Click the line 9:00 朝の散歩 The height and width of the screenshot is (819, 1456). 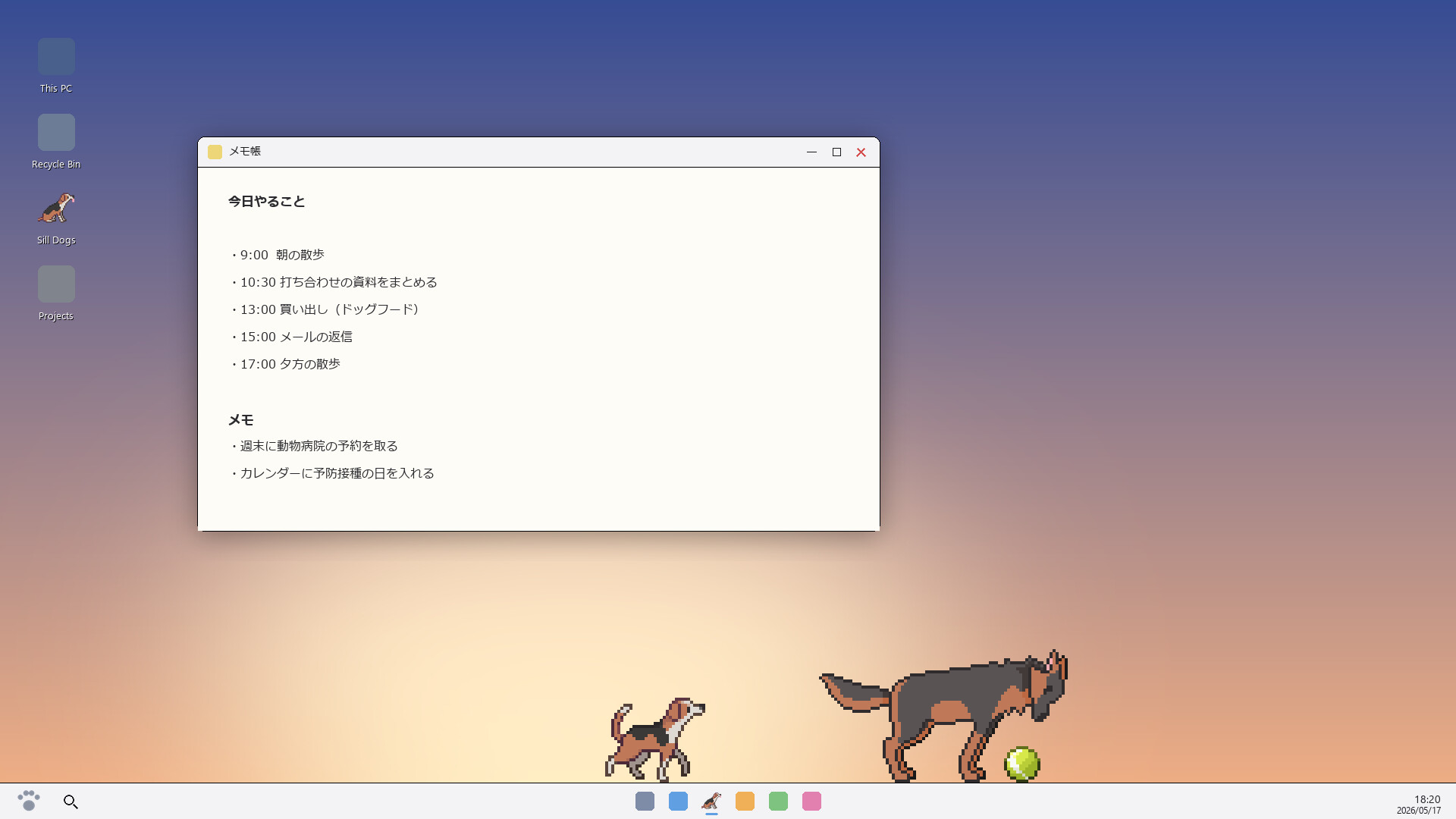[277, 255]
